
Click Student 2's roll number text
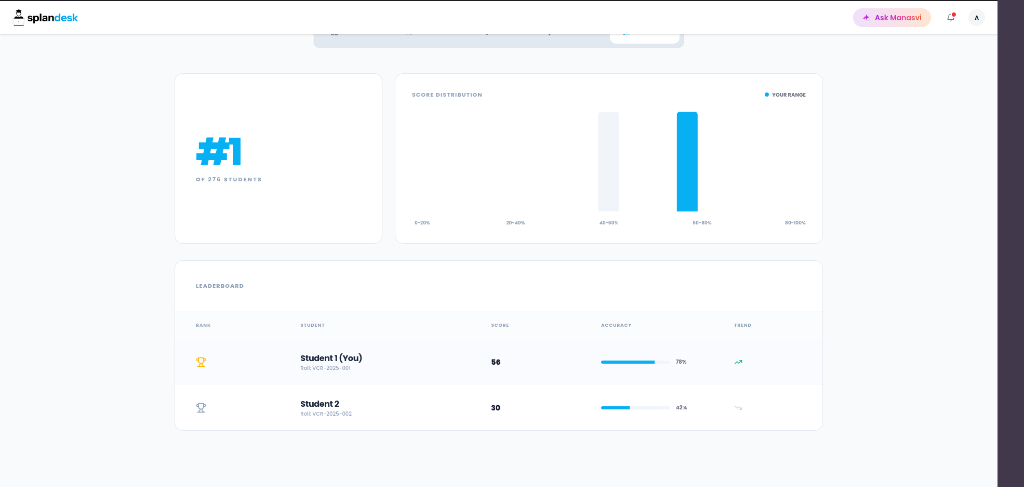pos(326,414)
